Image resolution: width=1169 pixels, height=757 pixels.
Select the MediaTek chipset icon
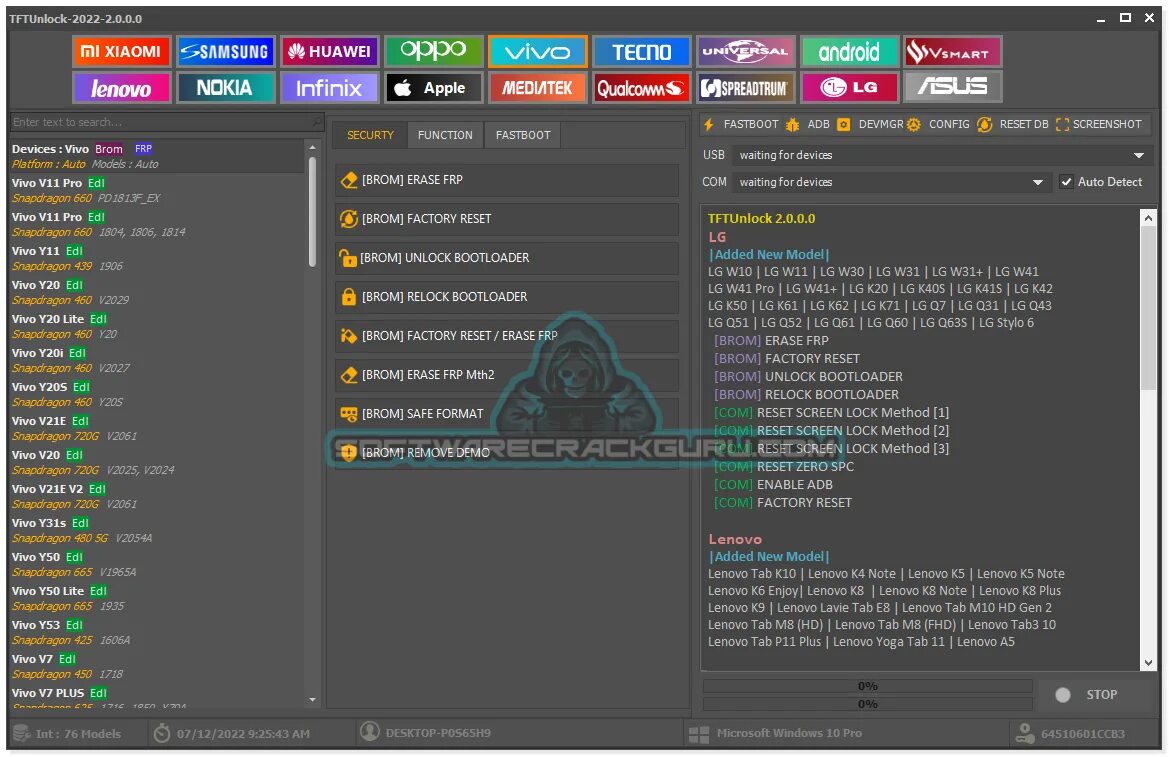(x=538, y=87)
